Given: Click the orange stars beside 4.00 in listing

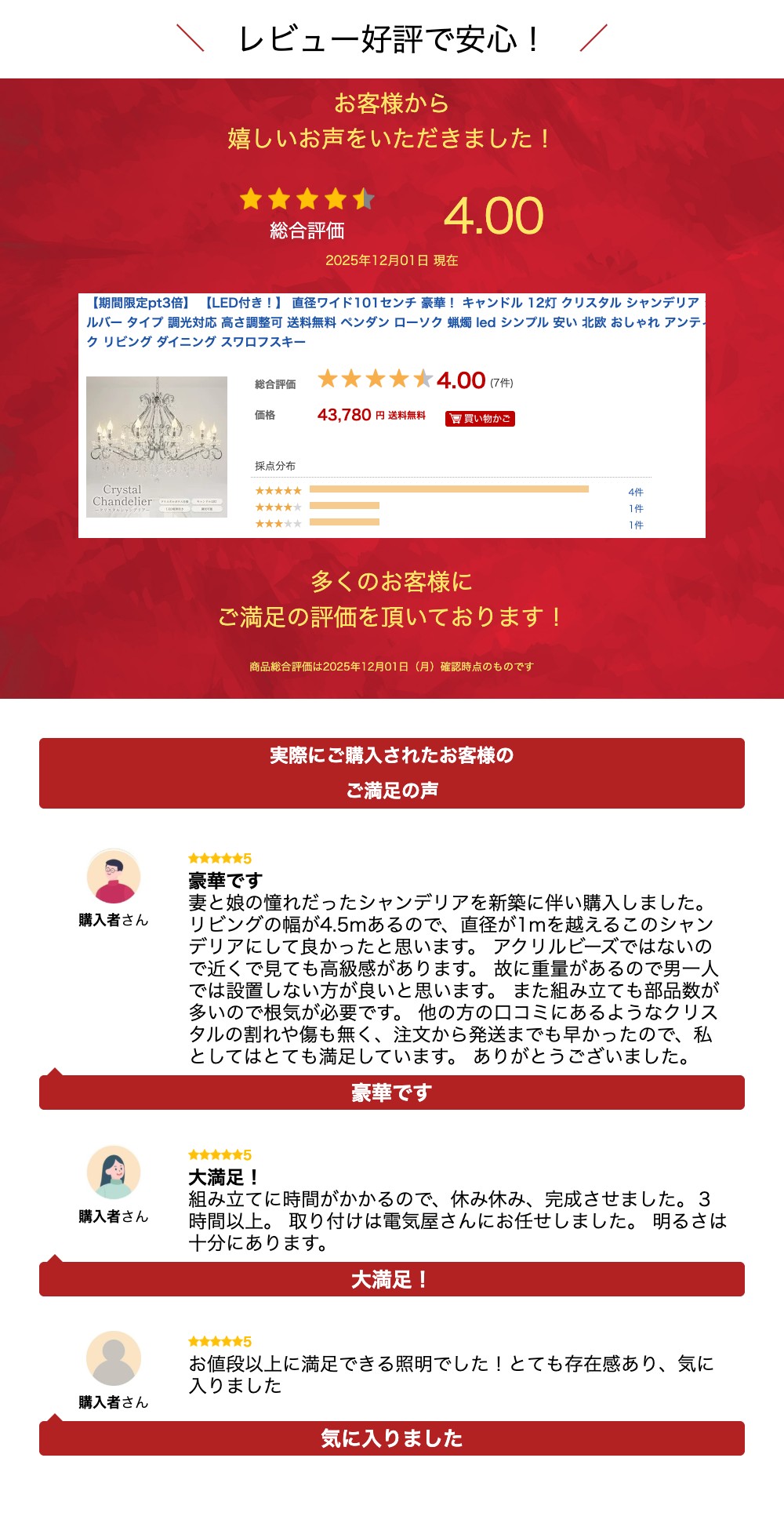Looking at the screenshot, I should click(375, 380).
